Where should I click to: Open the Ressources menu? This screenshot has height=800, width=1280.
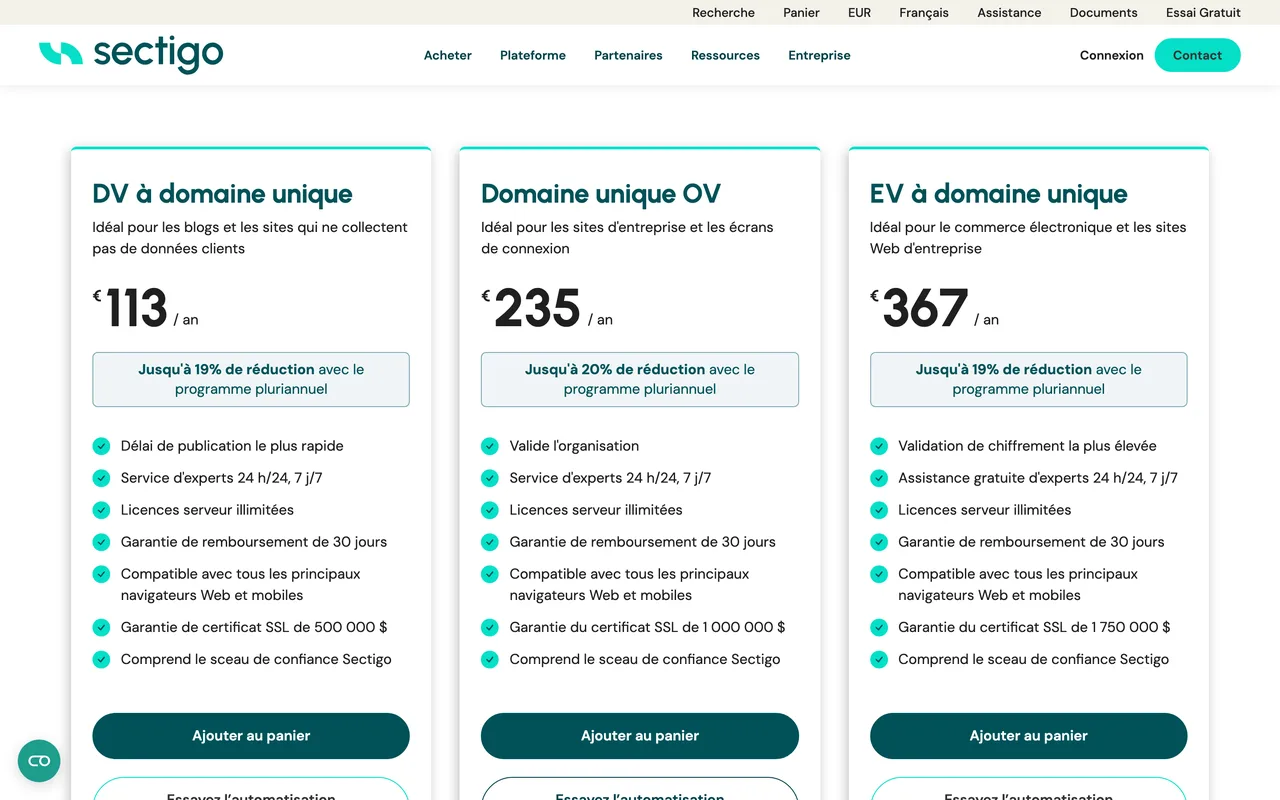click(x=725, y=55)
